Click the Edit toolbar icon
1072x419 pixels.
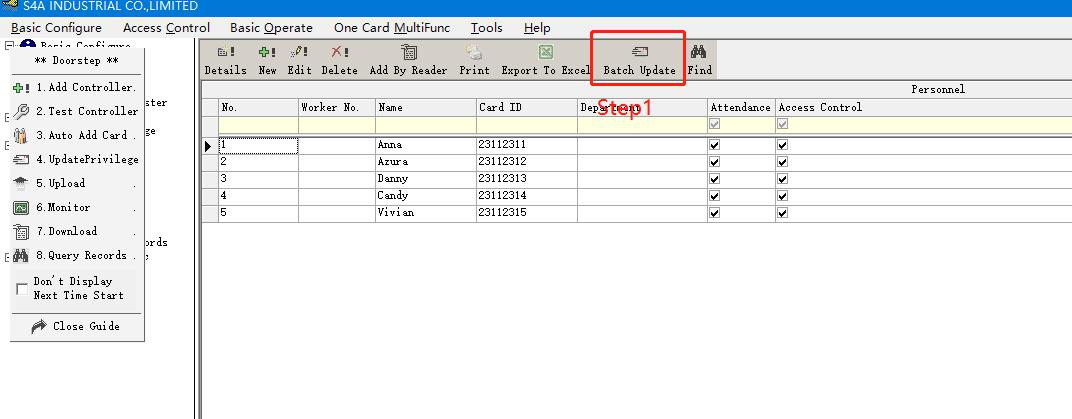299,53
